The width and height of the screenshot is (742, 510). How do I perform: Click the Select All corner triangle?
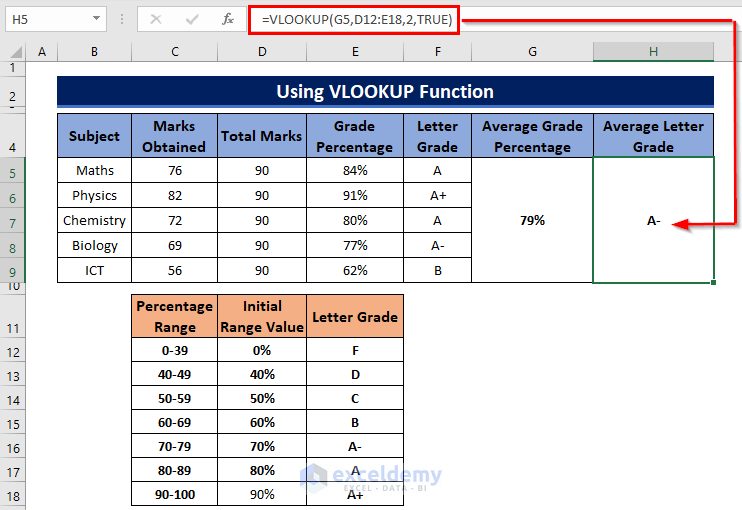(x=16, y=52)
